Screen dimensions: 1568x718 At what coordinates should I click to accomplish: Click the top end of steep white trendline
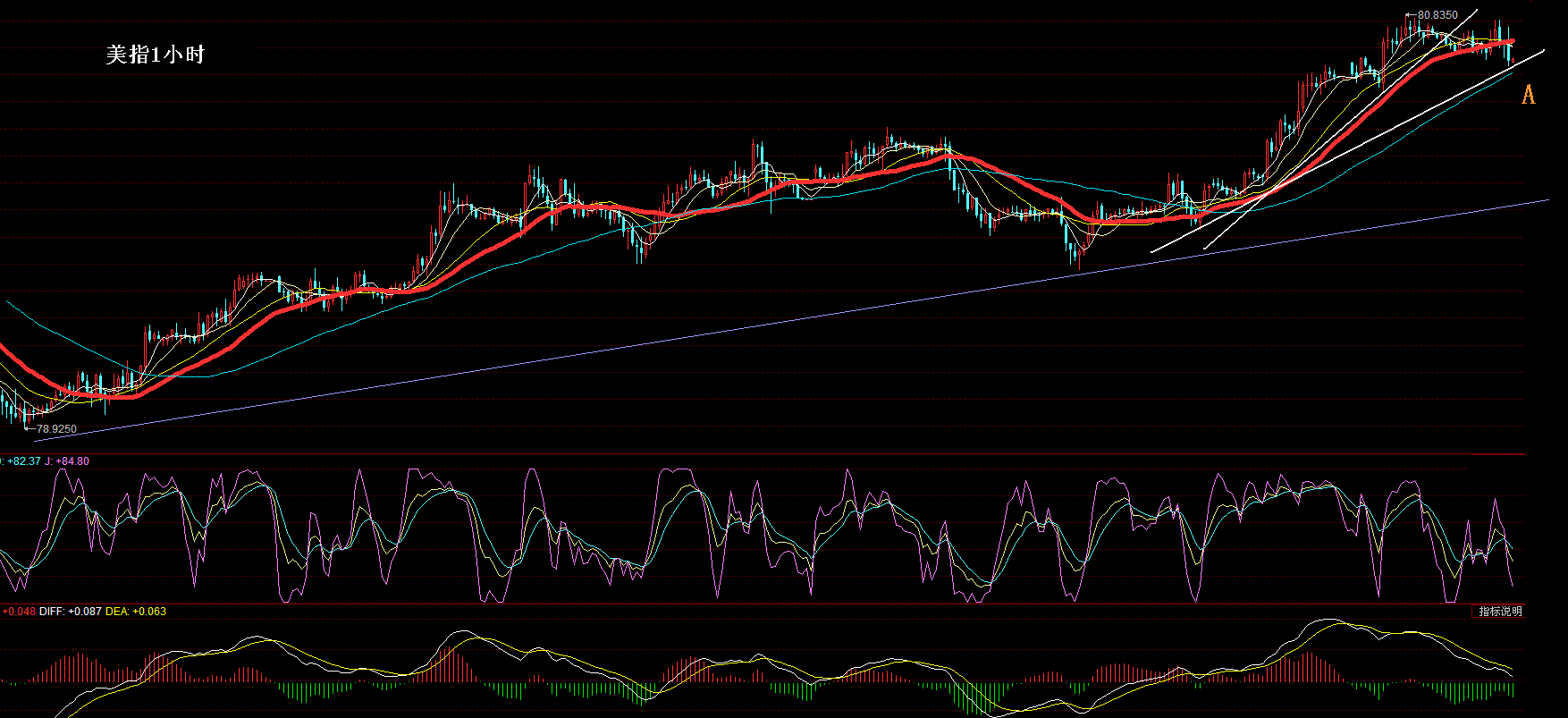point(1477,10)
